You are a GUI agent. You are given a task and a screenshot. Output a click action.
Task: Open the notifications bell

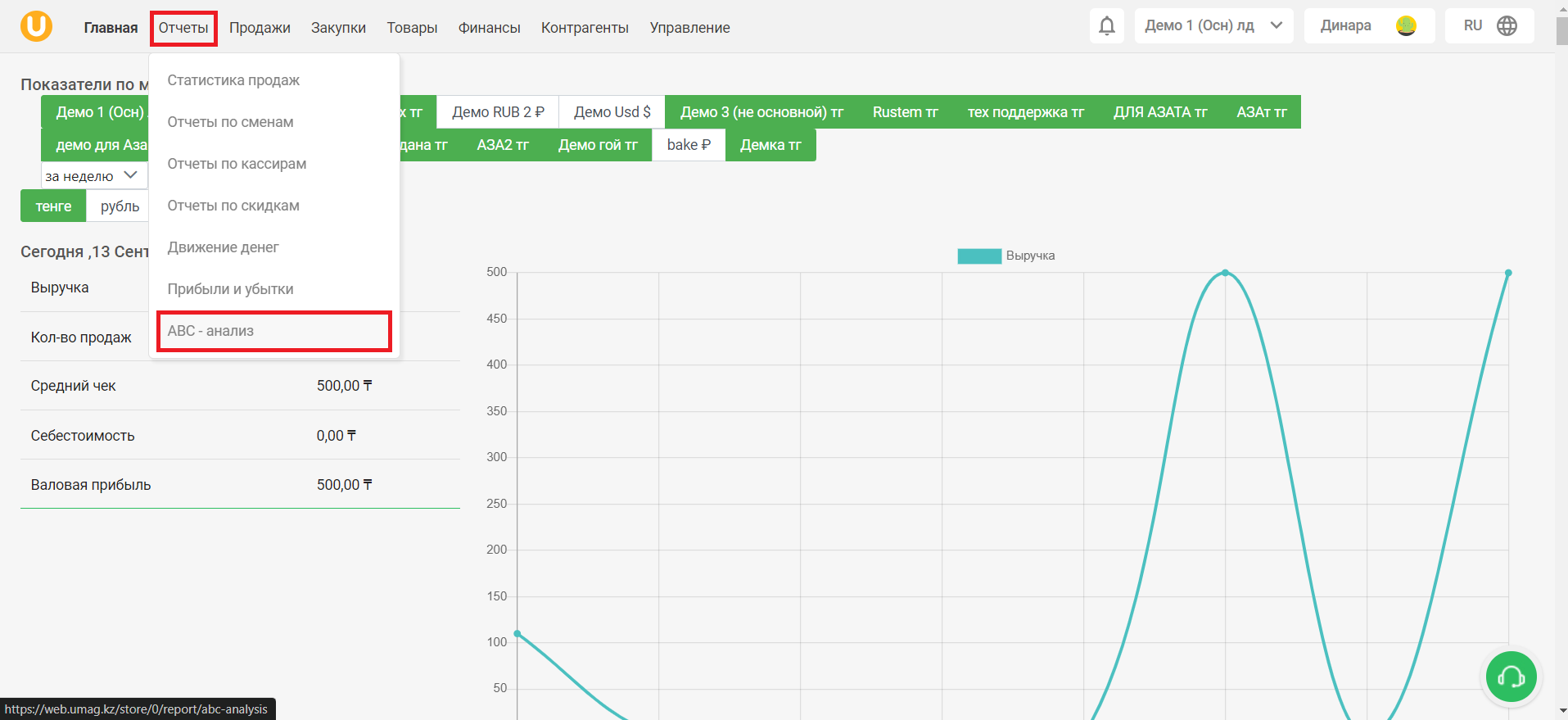coord(1106,26)
